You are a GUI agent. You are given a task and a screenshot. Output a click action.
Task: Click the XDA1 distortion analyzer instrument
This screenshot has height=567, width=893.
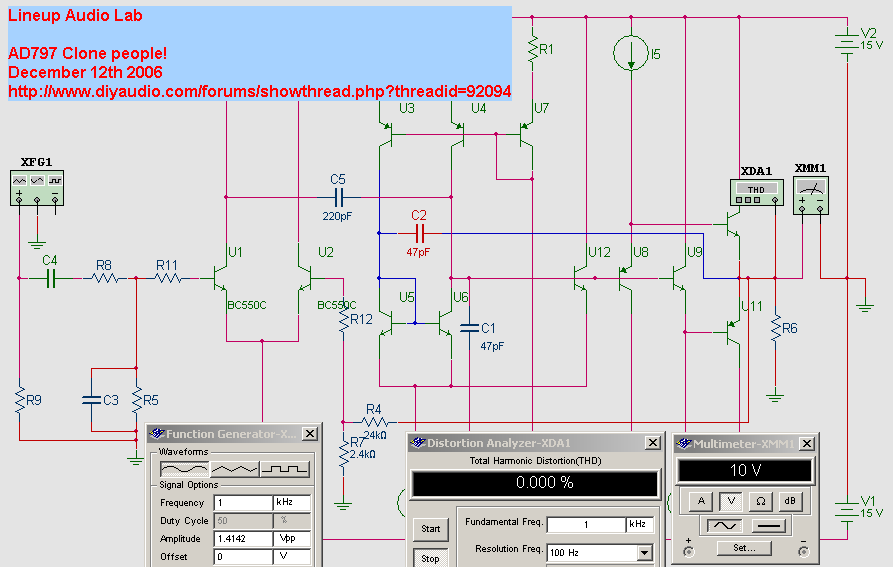(756, 192)
